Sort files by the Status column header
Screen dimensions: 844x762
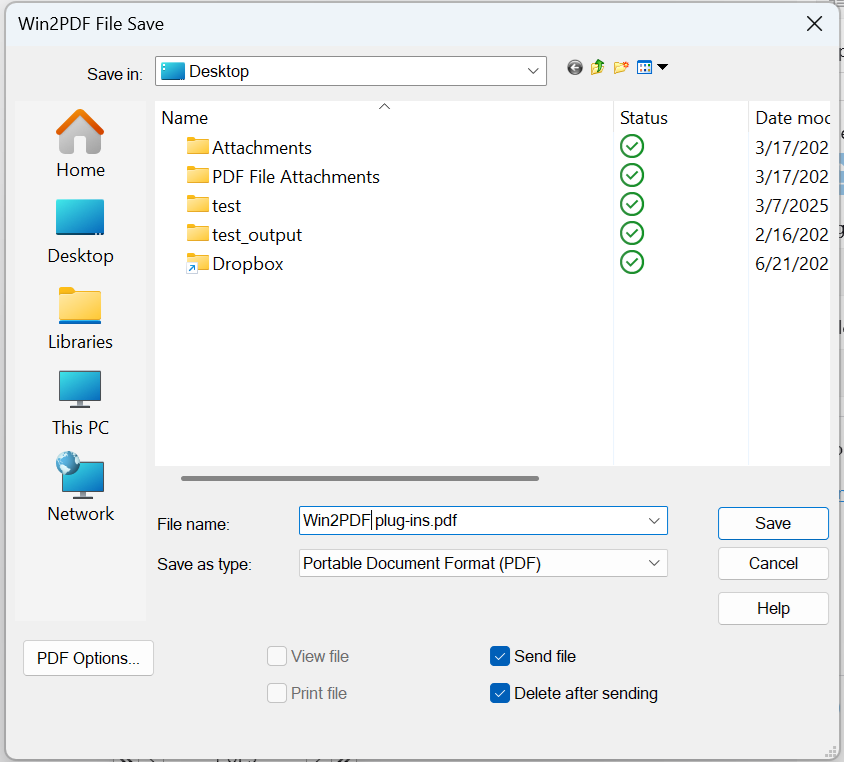pyautogui.click(x=643, y=117)
